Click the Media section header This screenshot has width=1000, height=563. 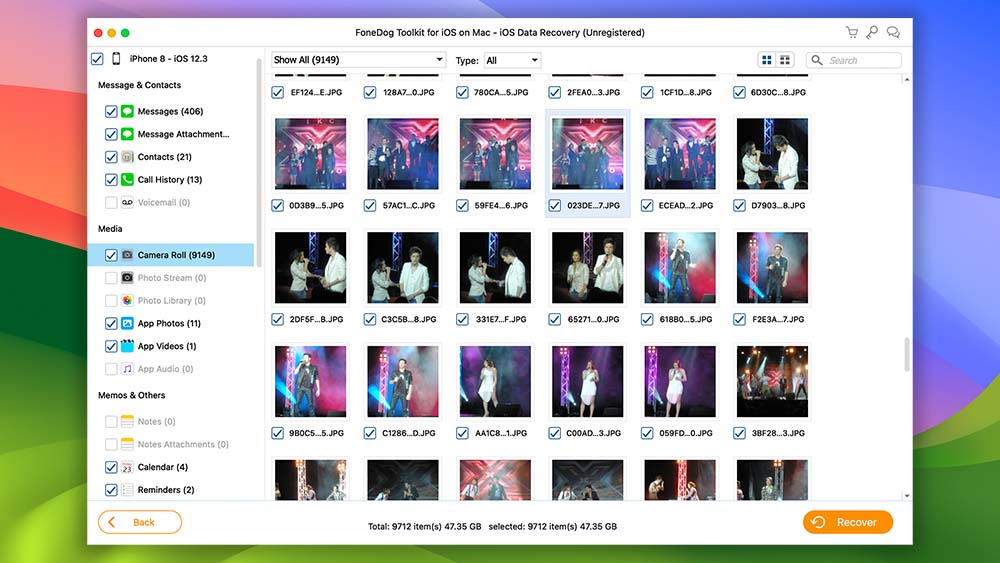click(110, 228)
